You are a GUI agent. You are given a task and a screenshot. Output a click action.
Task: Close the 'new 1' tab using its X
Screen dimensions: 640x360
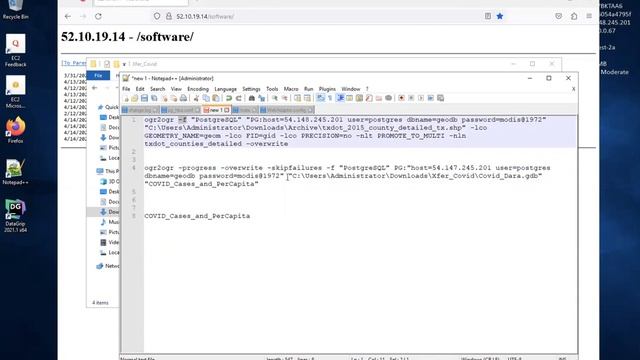click(227, 110)
